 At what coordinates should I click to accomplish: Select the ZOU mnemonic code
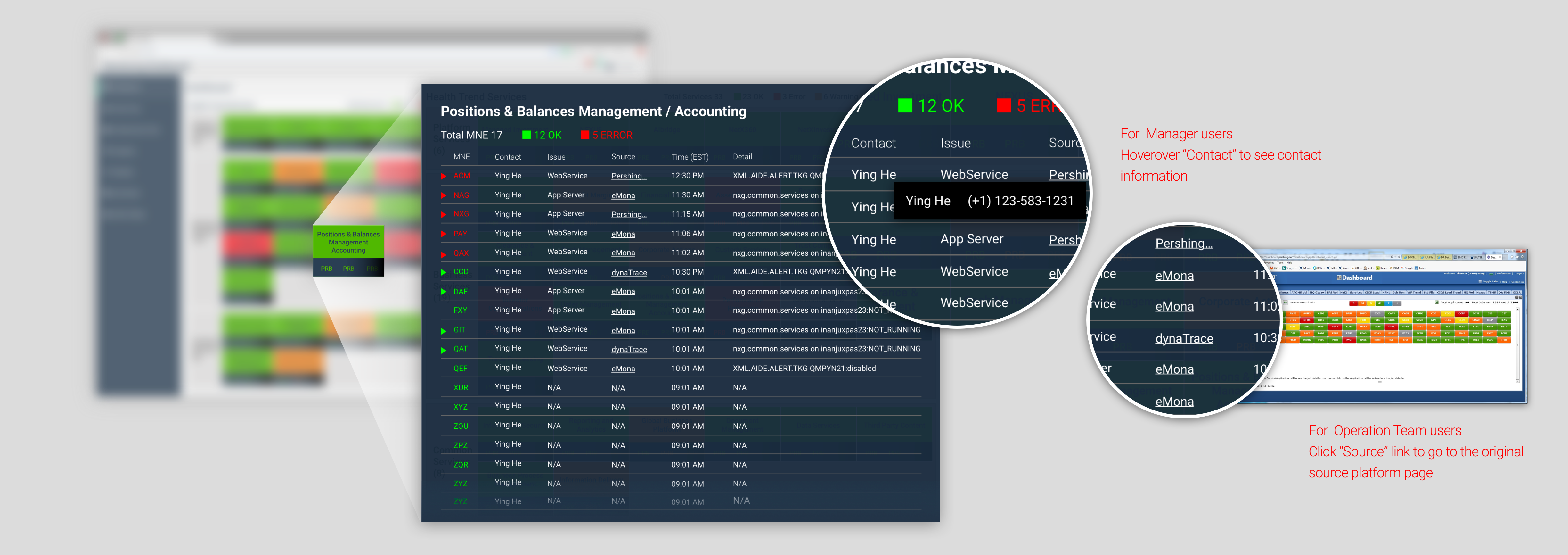[x=461, y=427]
